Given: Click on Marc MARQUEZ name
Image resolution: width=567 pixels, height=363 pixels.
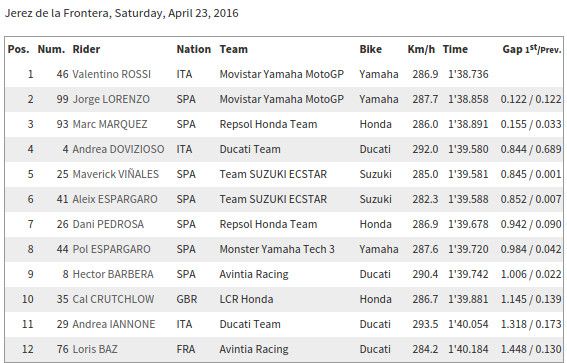Looking at the screenshot, I should click(x=110, y=124).
